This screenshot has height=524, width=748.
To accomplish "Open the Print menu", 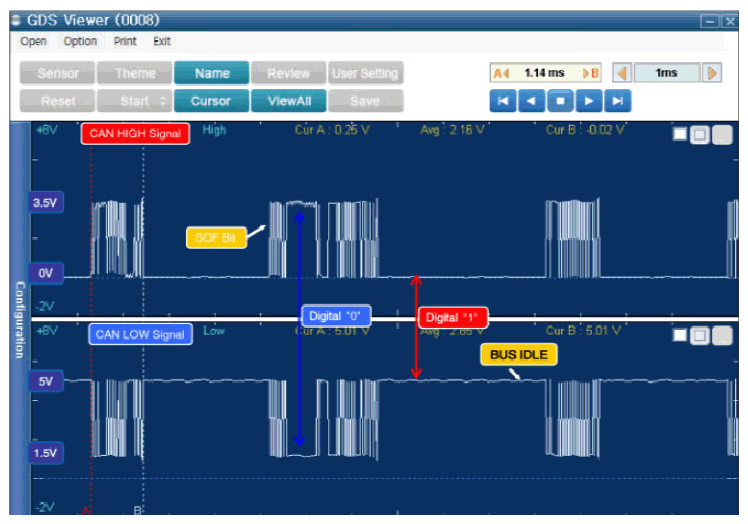I will click(125, 42).
